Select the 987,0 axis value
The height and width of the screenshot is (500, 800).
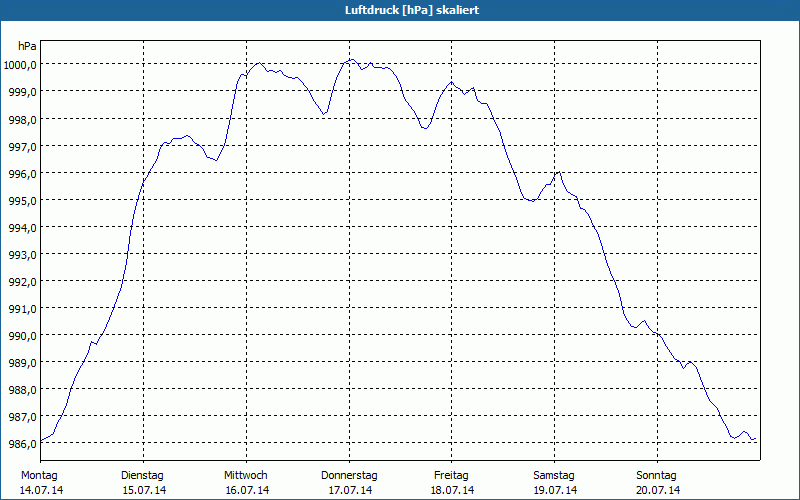coord(23,417)
